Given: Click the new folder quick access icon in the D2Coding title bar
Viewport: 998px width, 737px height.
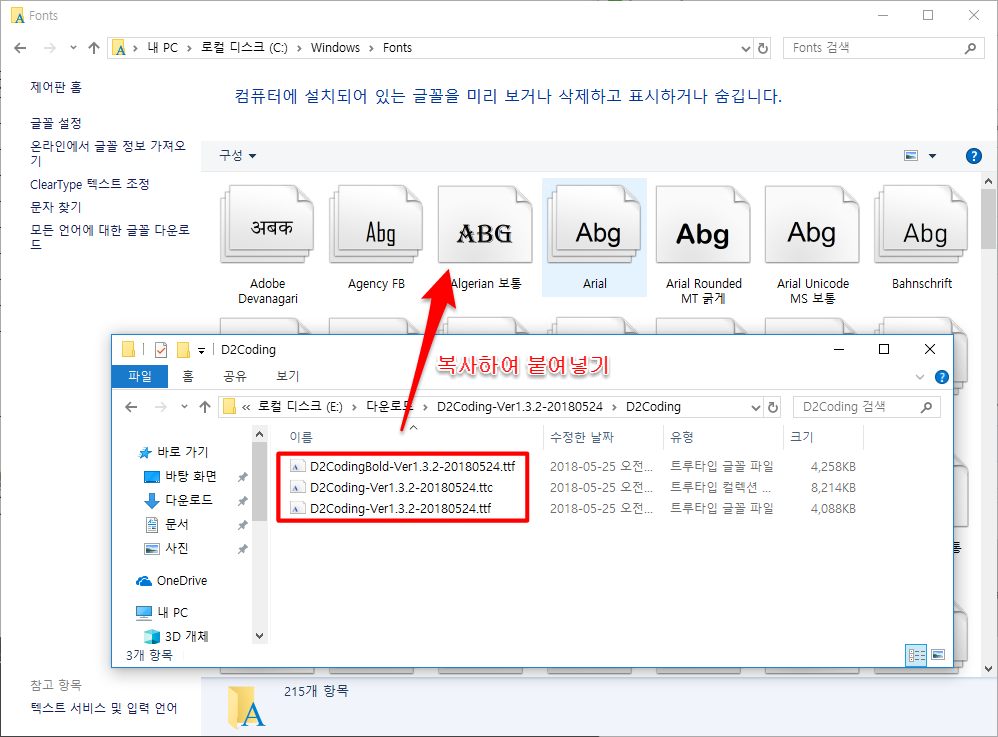Looking at the screenshot, I should 183,349.
